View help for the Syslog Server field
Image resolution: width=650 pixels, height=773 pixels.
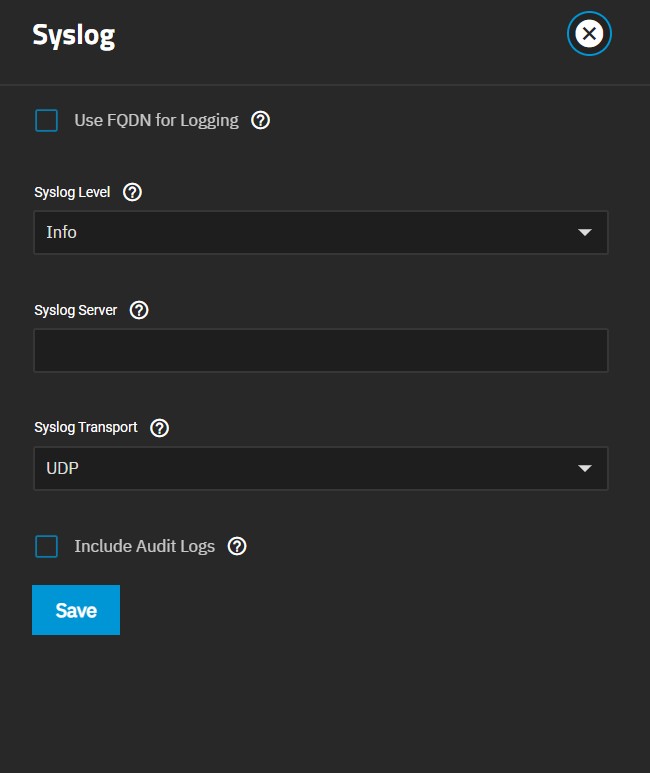tap(139, 310)
